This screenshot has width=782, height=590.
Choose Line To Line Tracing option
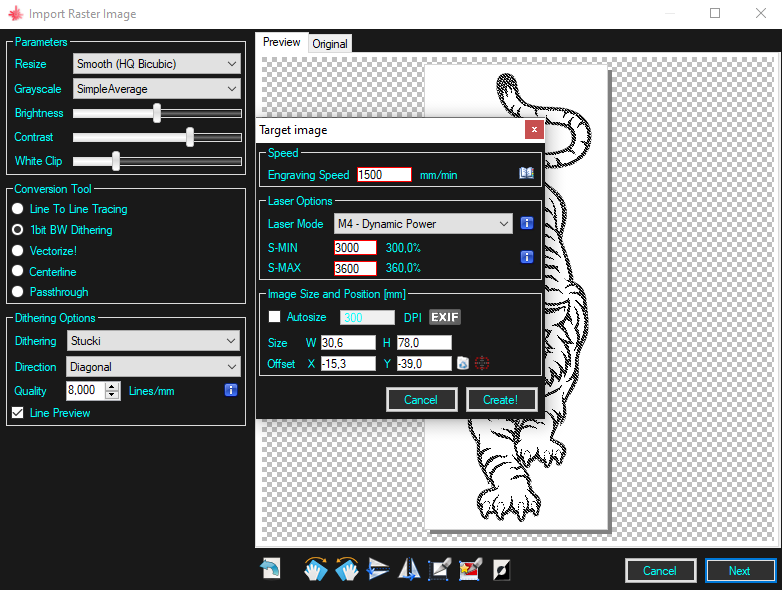[18, 209]
